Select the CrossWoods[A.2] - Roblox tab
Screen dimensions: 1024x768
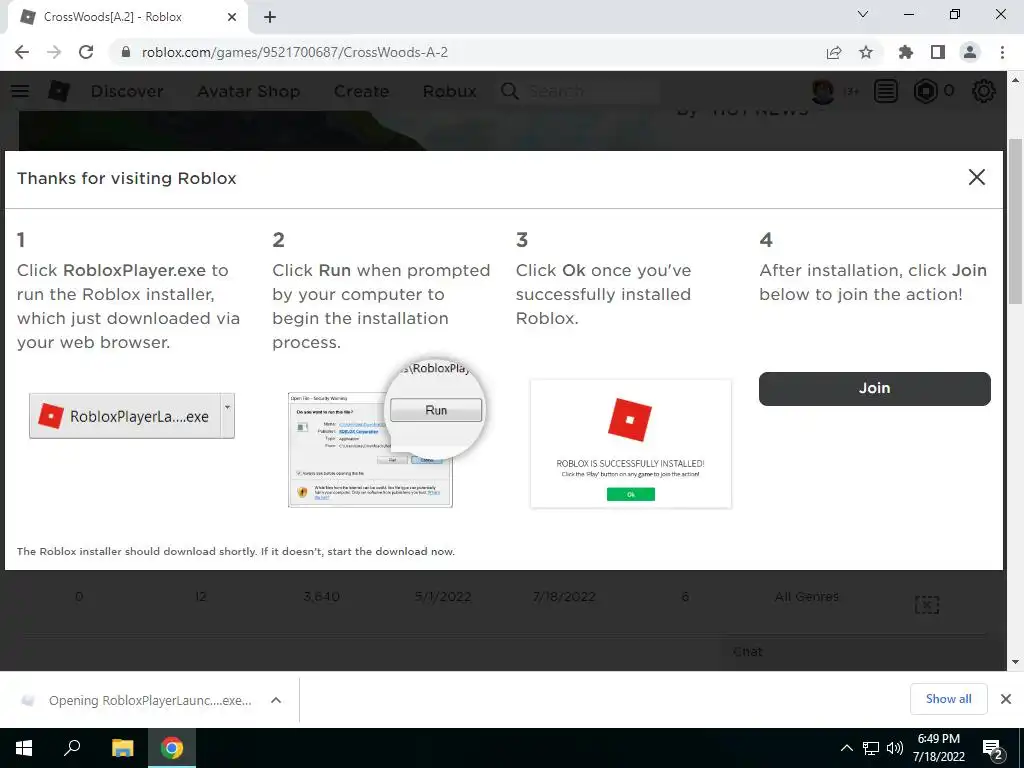(x=127, y=17)
